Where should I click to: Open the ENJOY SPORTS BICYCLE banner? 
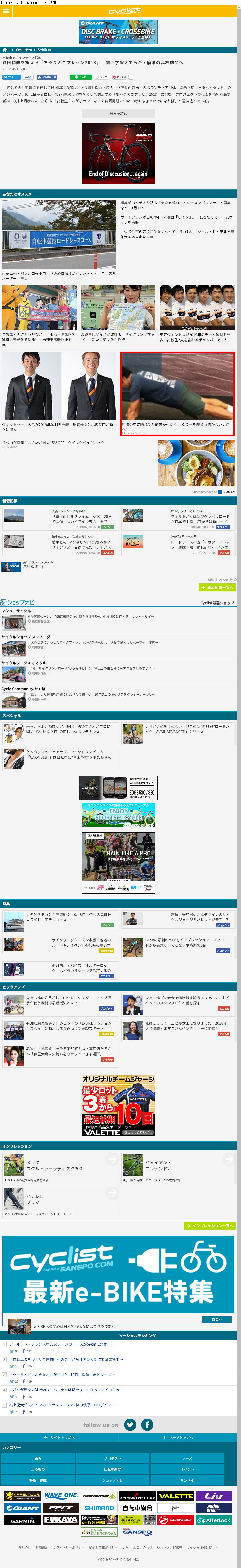pyautogui.click(x=118, y=814)
